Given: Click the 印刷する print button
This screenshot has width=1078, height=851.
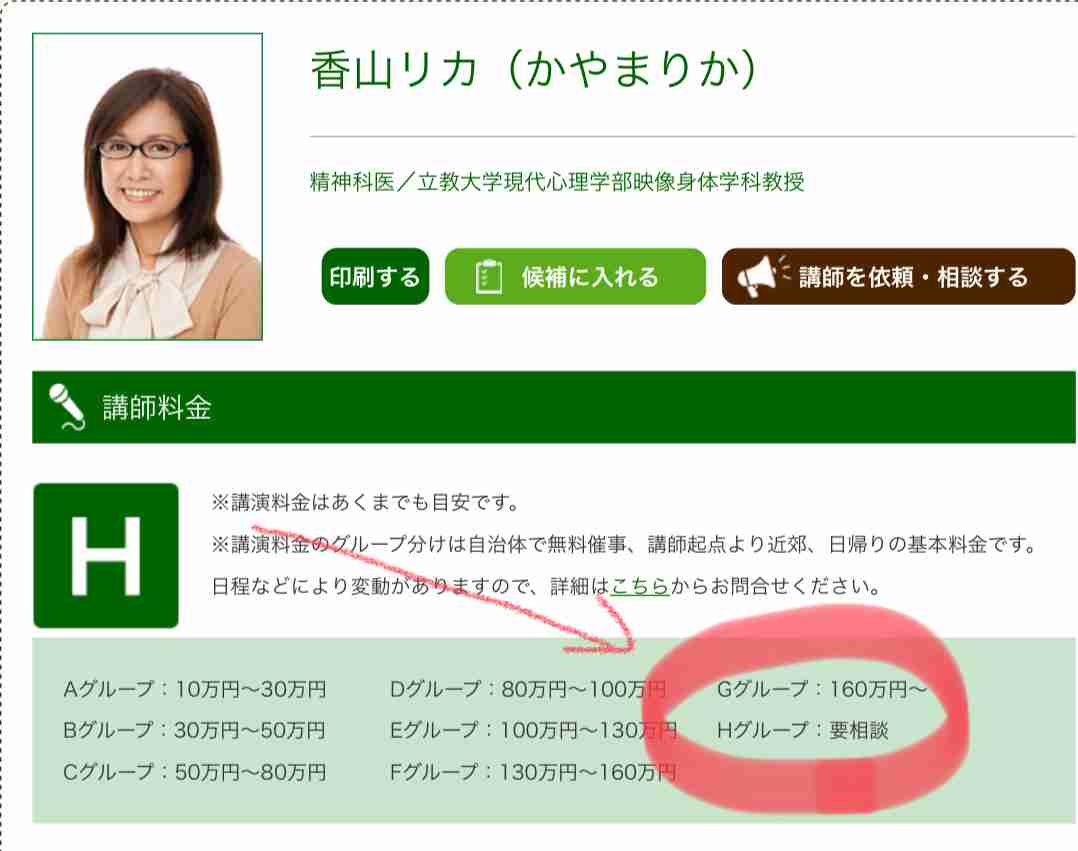Looking at the screenshot, I should (x=375, y=276).
